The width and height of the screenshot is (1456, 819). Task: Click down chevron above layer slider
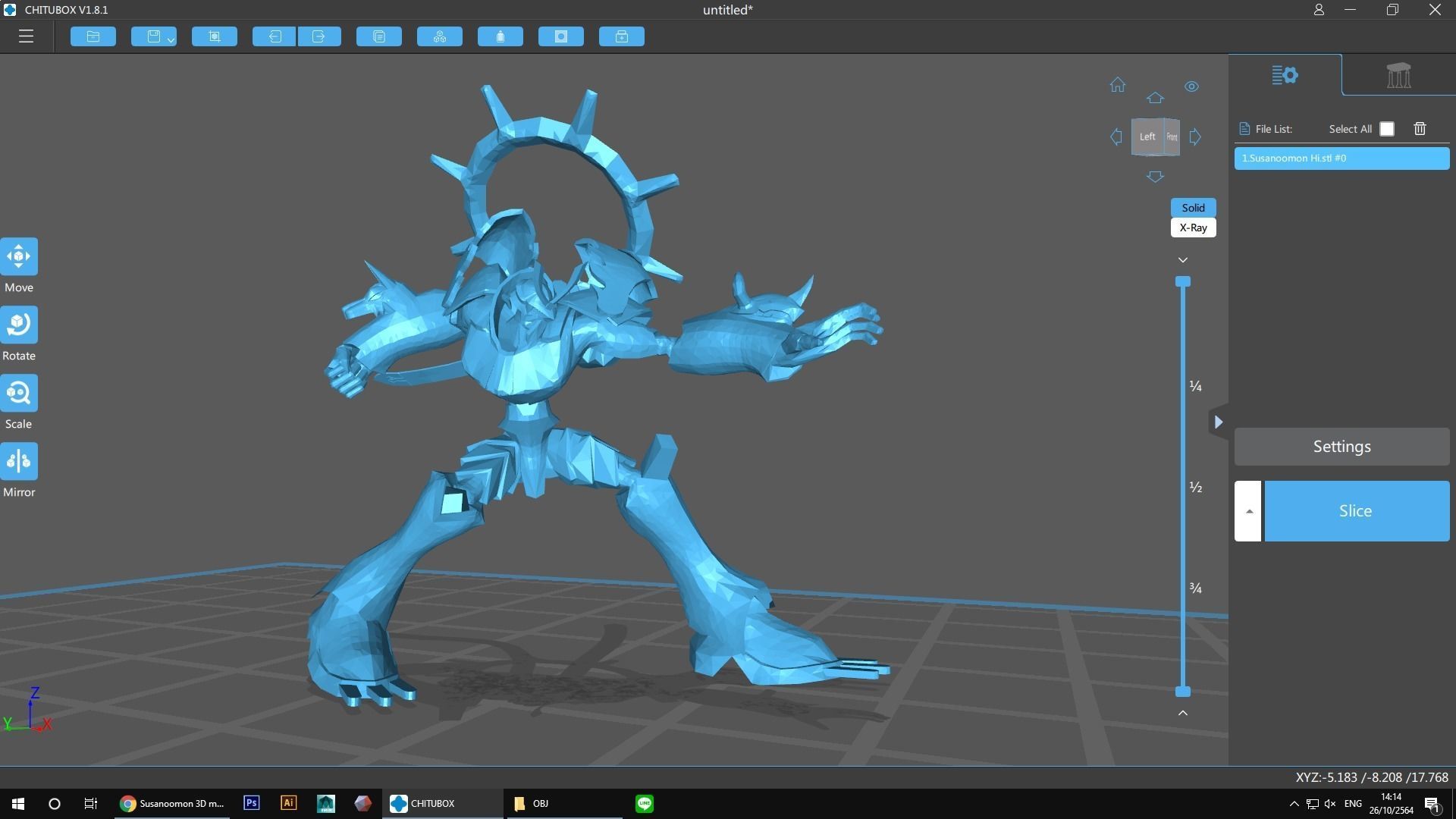click(x=1183, y=260)
